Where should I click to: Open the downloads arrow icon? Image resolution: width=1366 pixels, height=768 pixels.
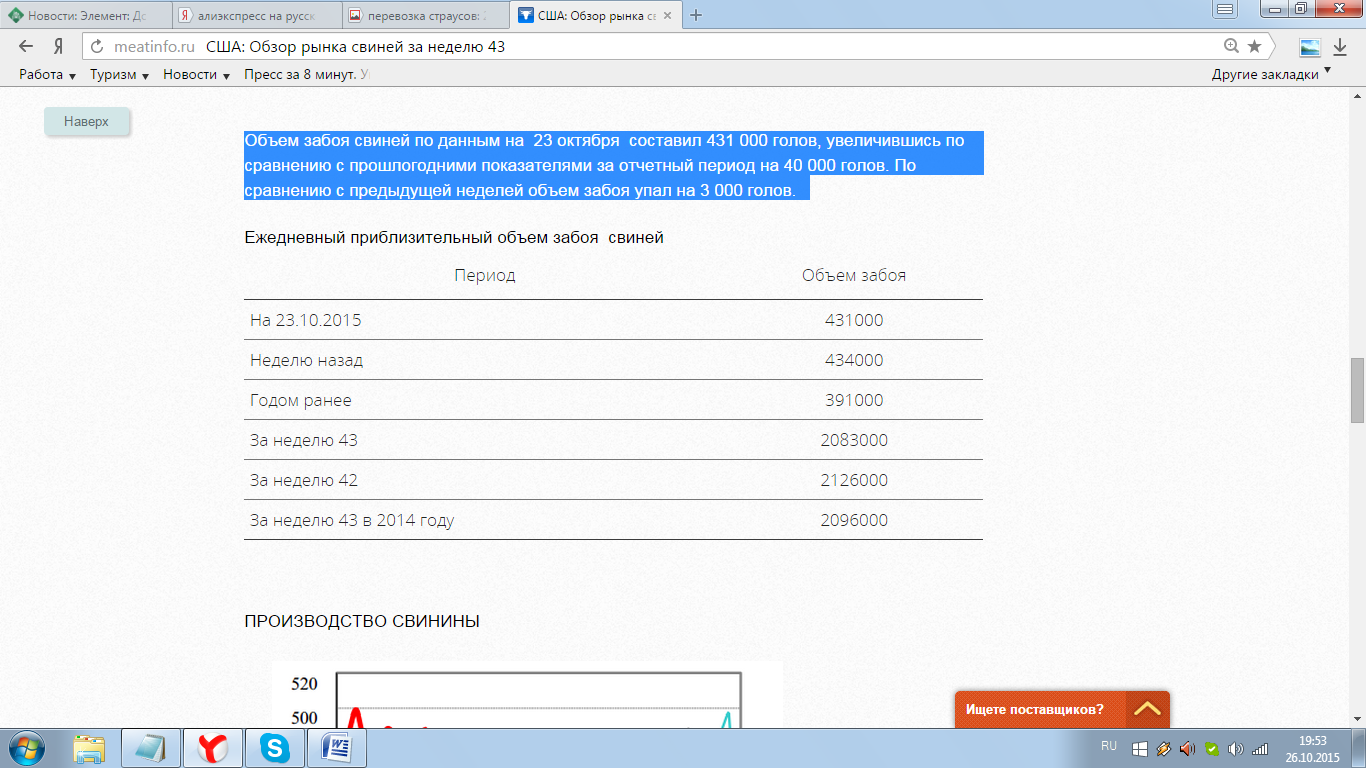pos(1340,47)
